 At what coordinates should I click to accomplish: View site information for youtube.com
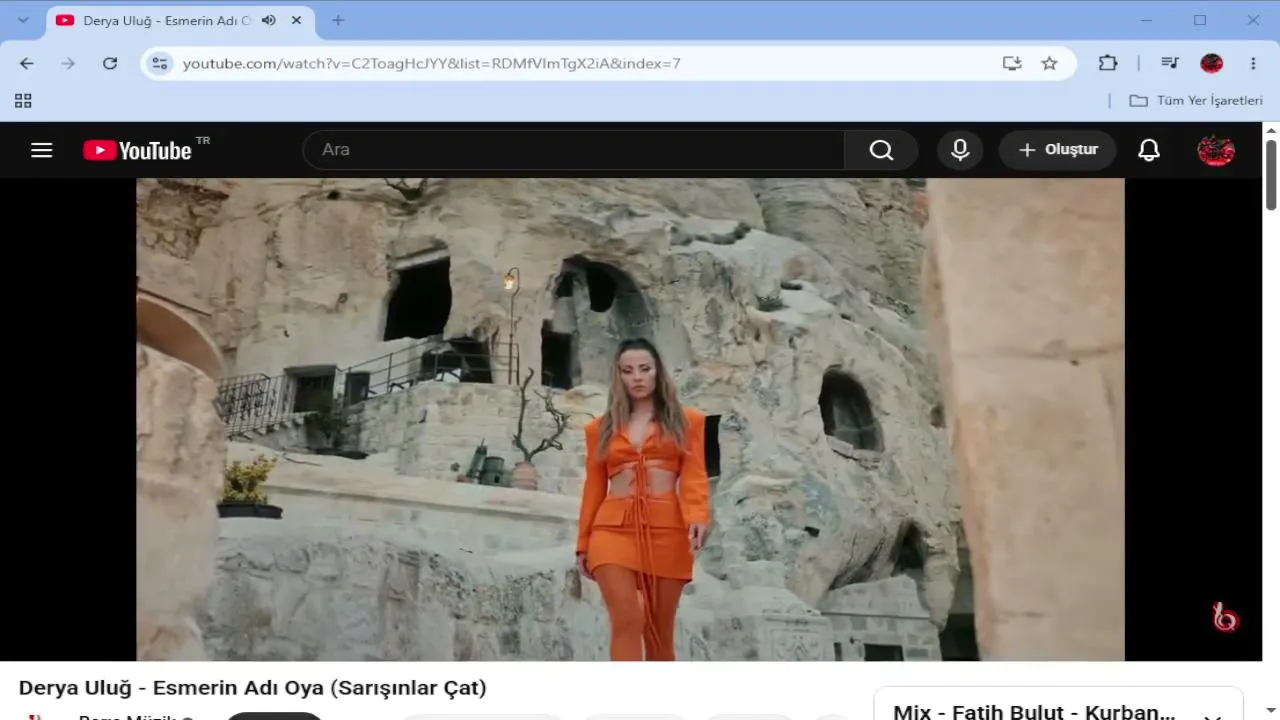click(x=159, y=63)
